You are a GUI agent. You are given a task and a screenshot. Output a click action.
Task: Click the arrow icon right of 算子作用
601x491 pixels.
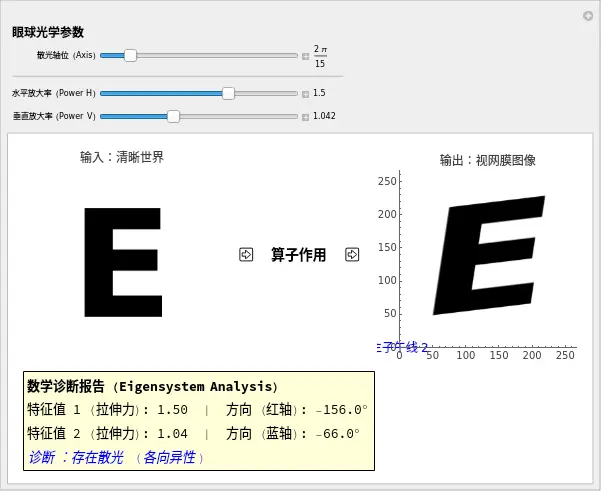point(352,255)
